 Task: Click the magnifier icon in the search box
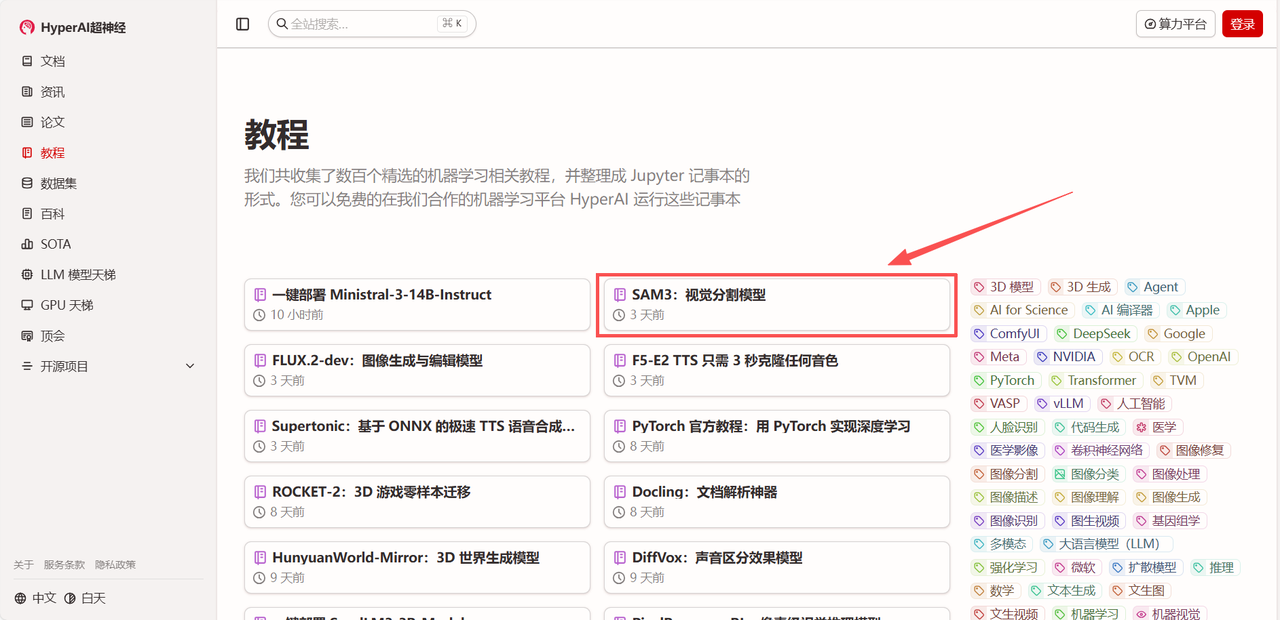point(282,24)
